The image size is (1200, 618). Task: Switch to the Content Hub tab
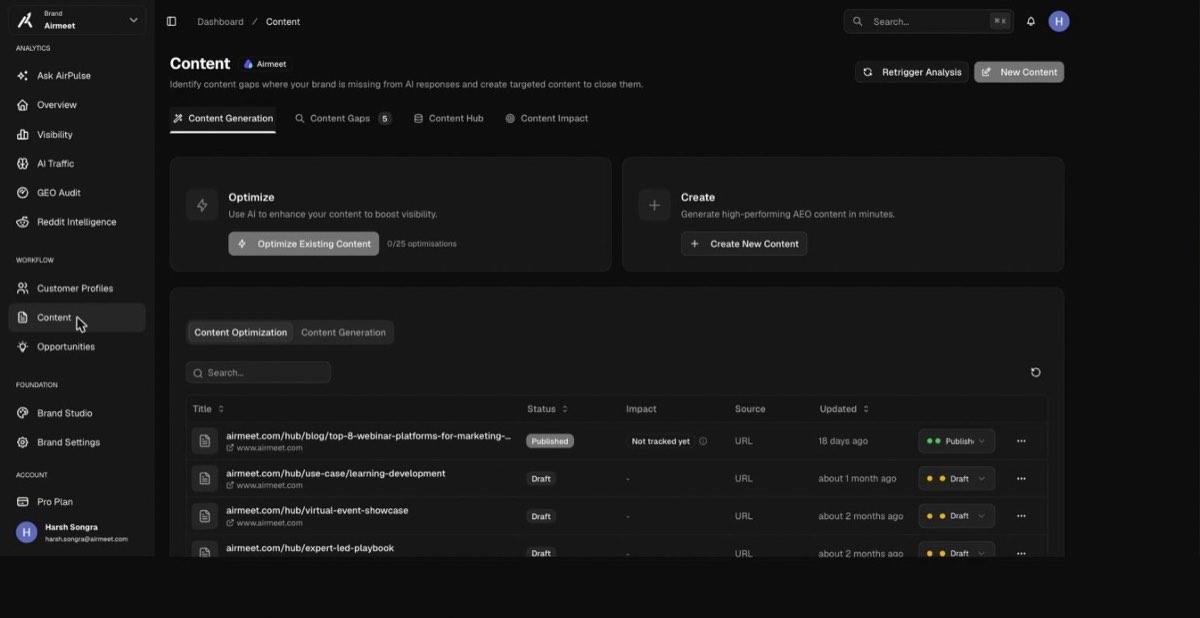tap(448, 118)
